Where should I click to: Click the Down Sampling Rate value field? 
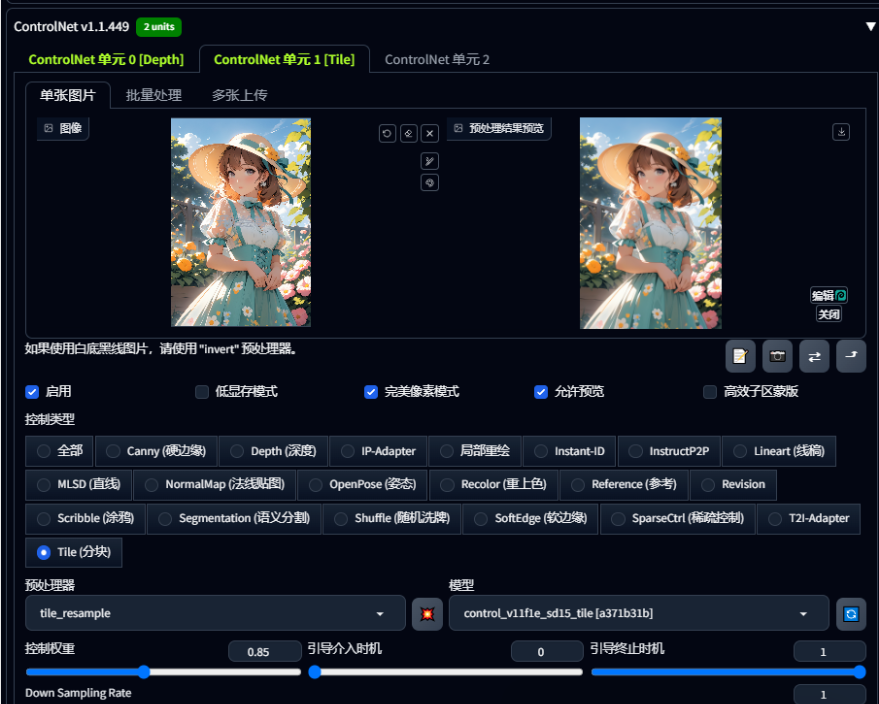click(x=830, y=694)
